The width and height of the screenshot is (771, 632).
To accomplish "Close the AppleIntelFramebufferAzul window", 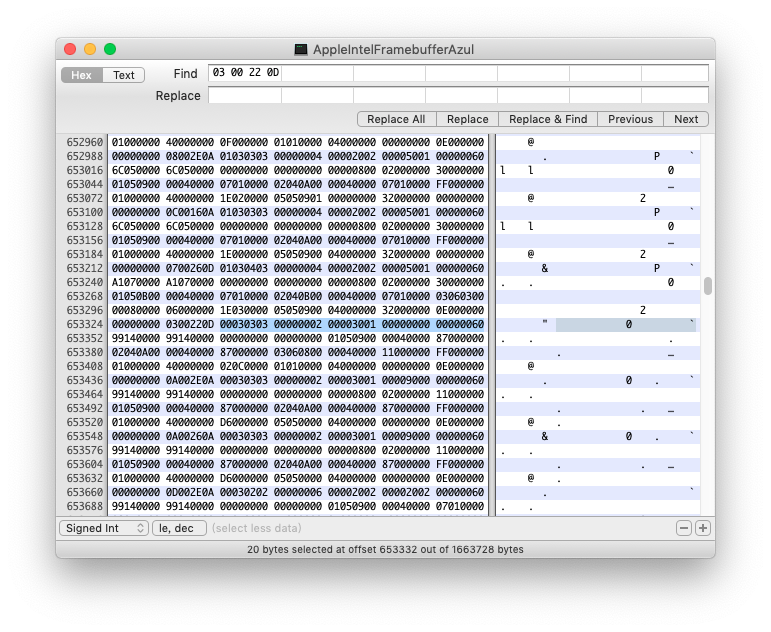I will pyautogui.click(x=70, y=49).
